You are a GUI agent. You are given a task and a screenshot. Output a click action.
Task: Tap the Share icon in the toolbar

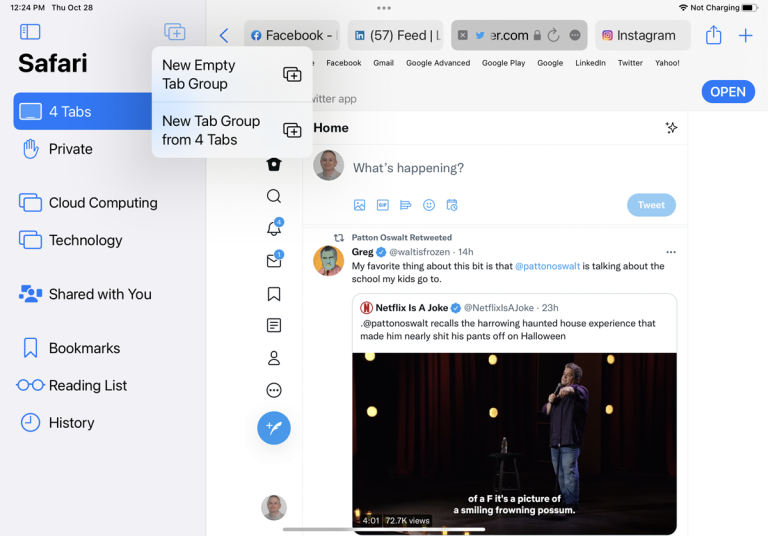pyautogui.click(x=713, y=35)
